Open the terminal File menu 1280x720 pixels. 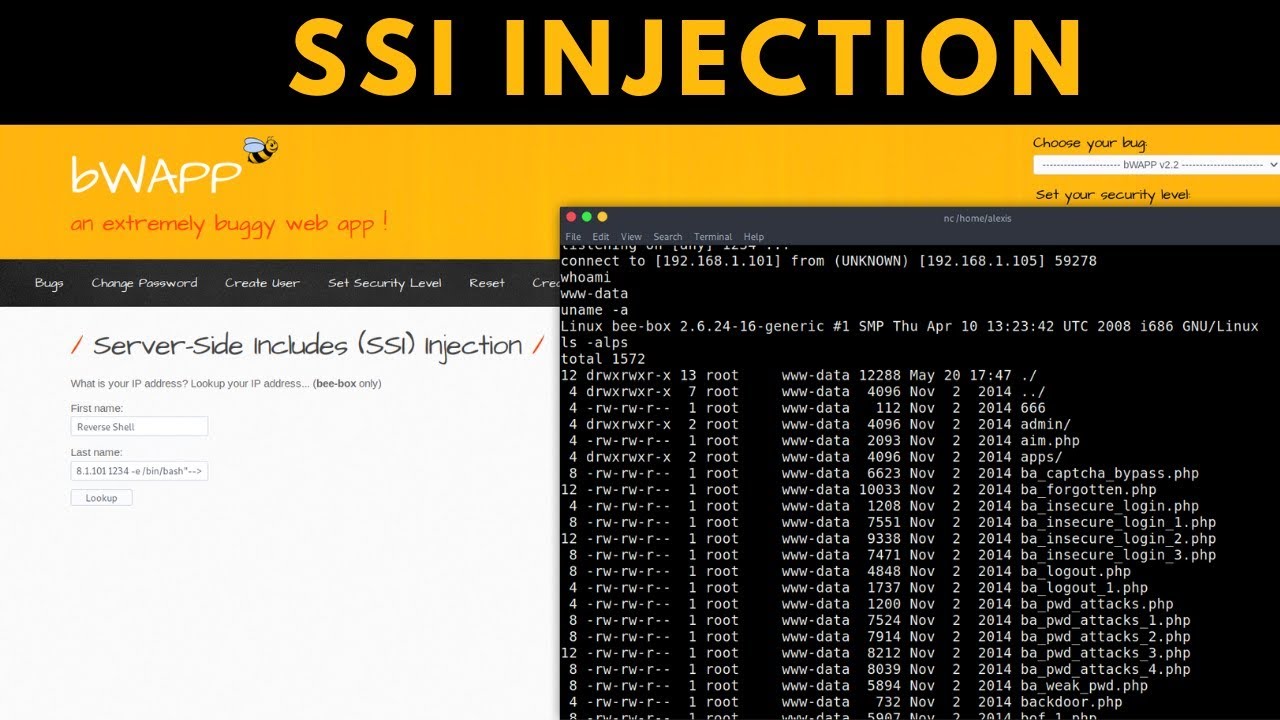point(573,237)
